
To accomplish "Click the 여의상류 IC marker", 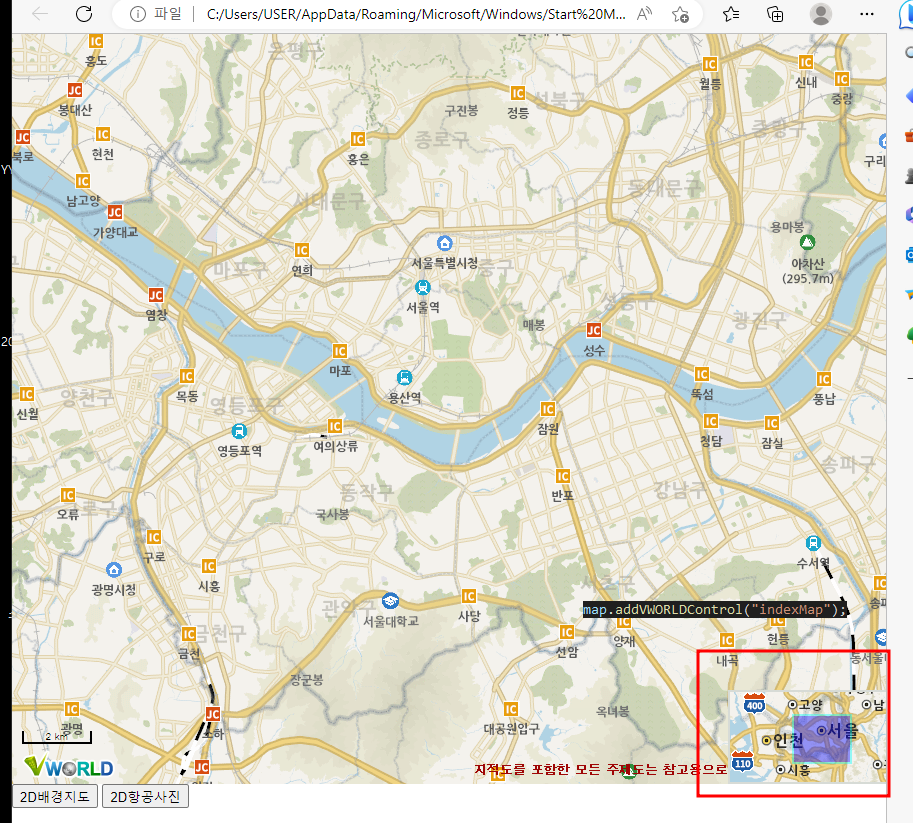I will pyautogui.click(x=335, y=426).
